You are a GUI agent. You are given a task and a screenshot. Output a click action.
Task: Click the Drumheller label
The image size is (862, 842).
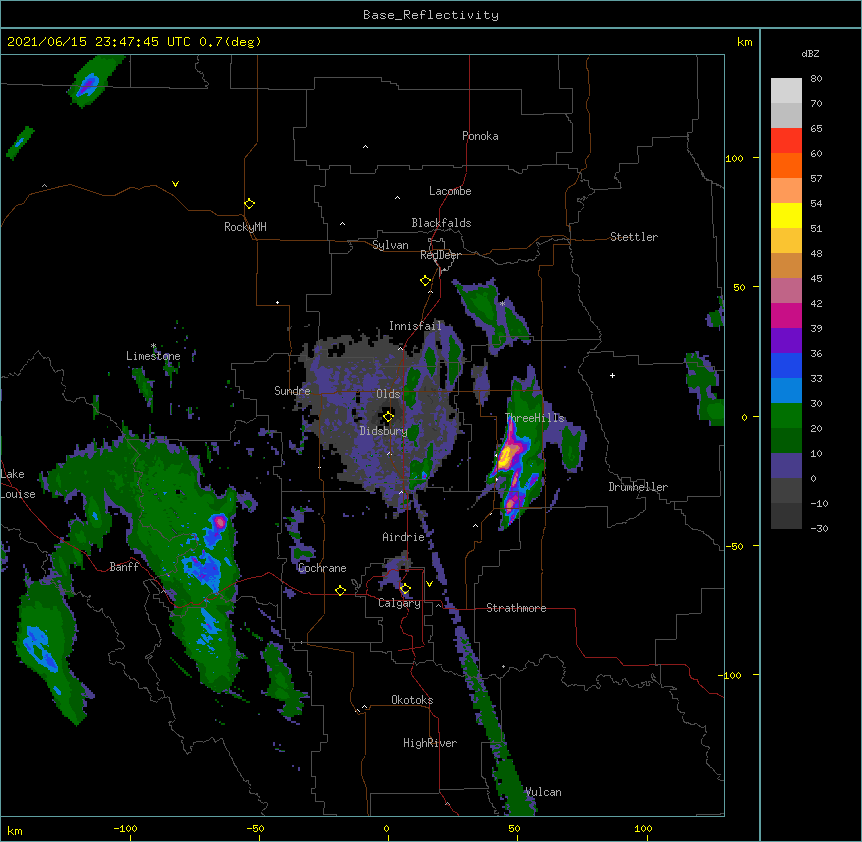click(x=638, y=487)
